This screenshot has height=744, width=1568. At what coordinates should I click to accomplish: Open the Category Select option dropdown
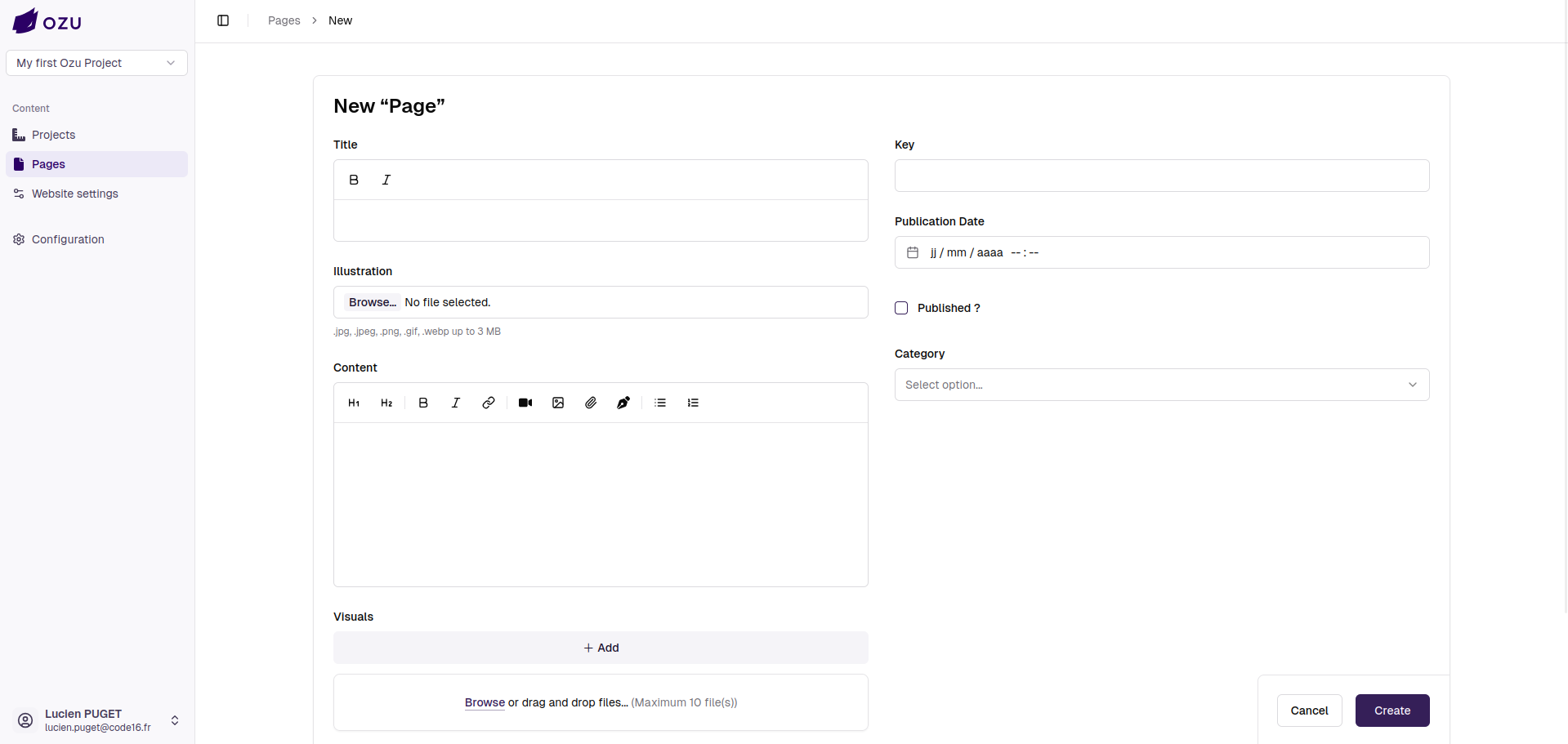click(1161, 385)
